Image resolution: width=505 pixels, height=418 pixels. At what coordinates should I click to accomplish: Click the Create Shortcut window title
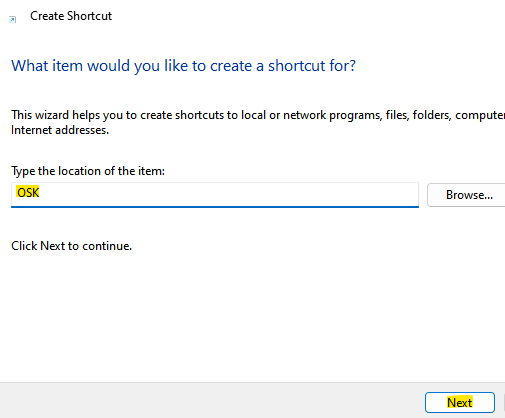coord(71,16)
